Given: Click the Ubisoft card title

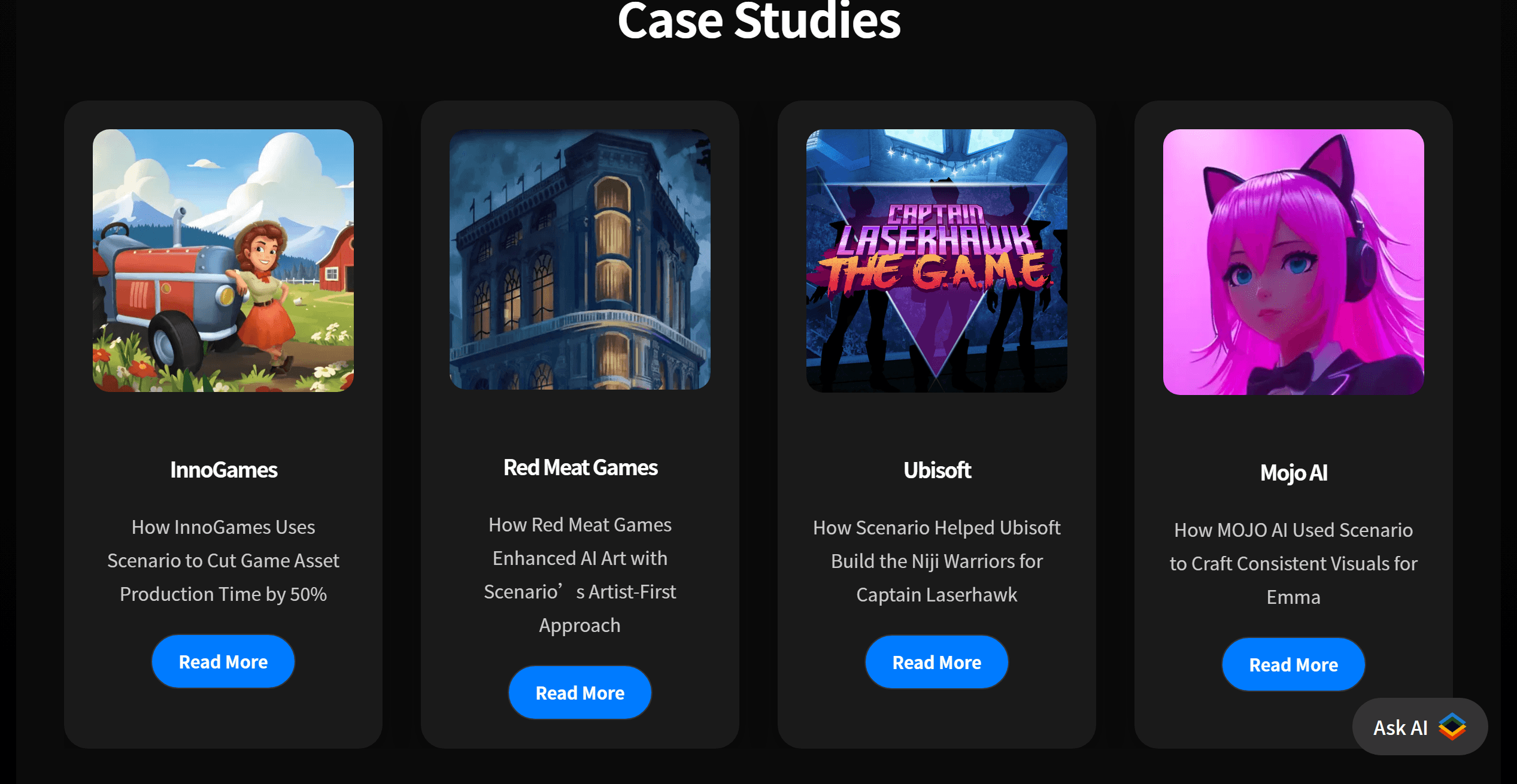Looking at the screenshot, I should coord(937,470).
